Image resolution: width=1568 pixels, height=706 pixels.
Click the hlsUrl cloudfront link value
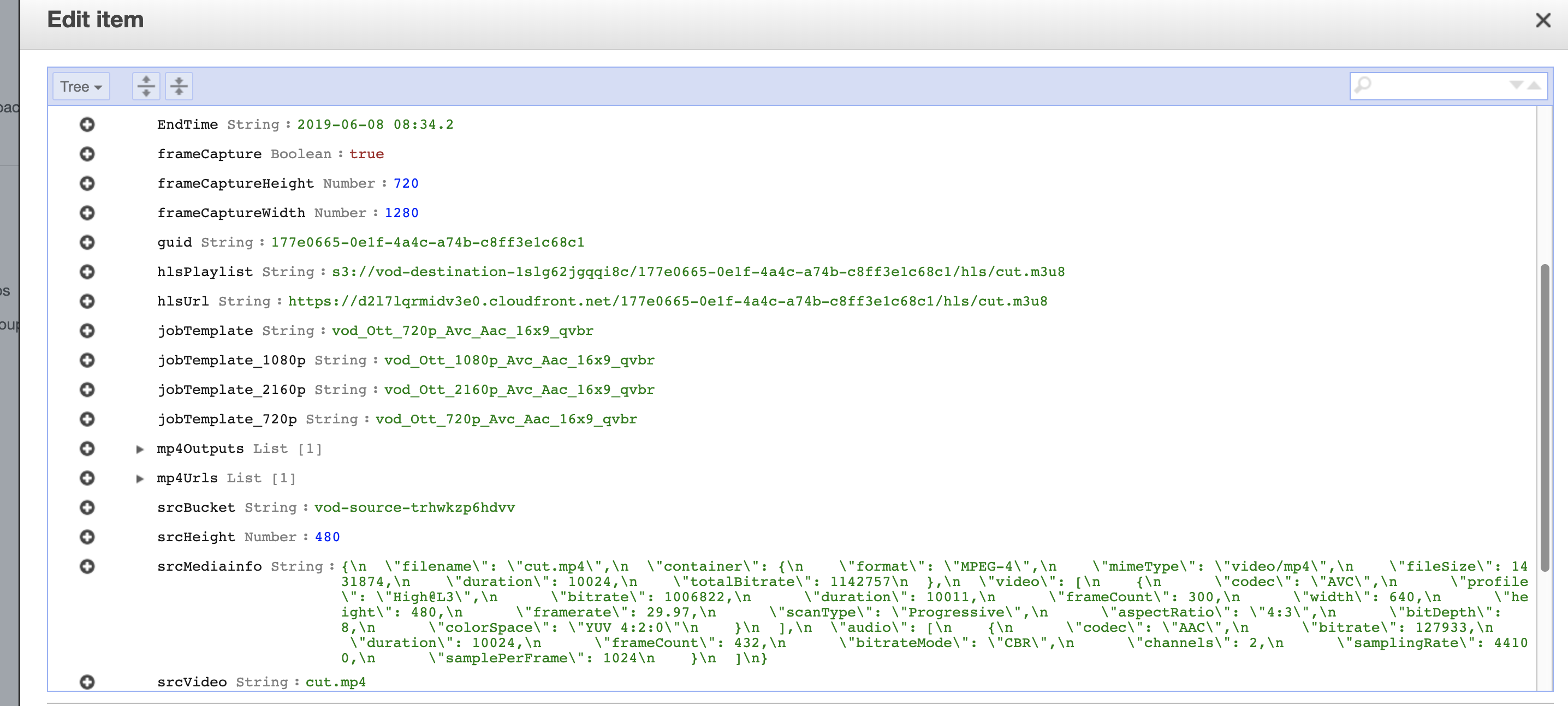click(667, 302)
